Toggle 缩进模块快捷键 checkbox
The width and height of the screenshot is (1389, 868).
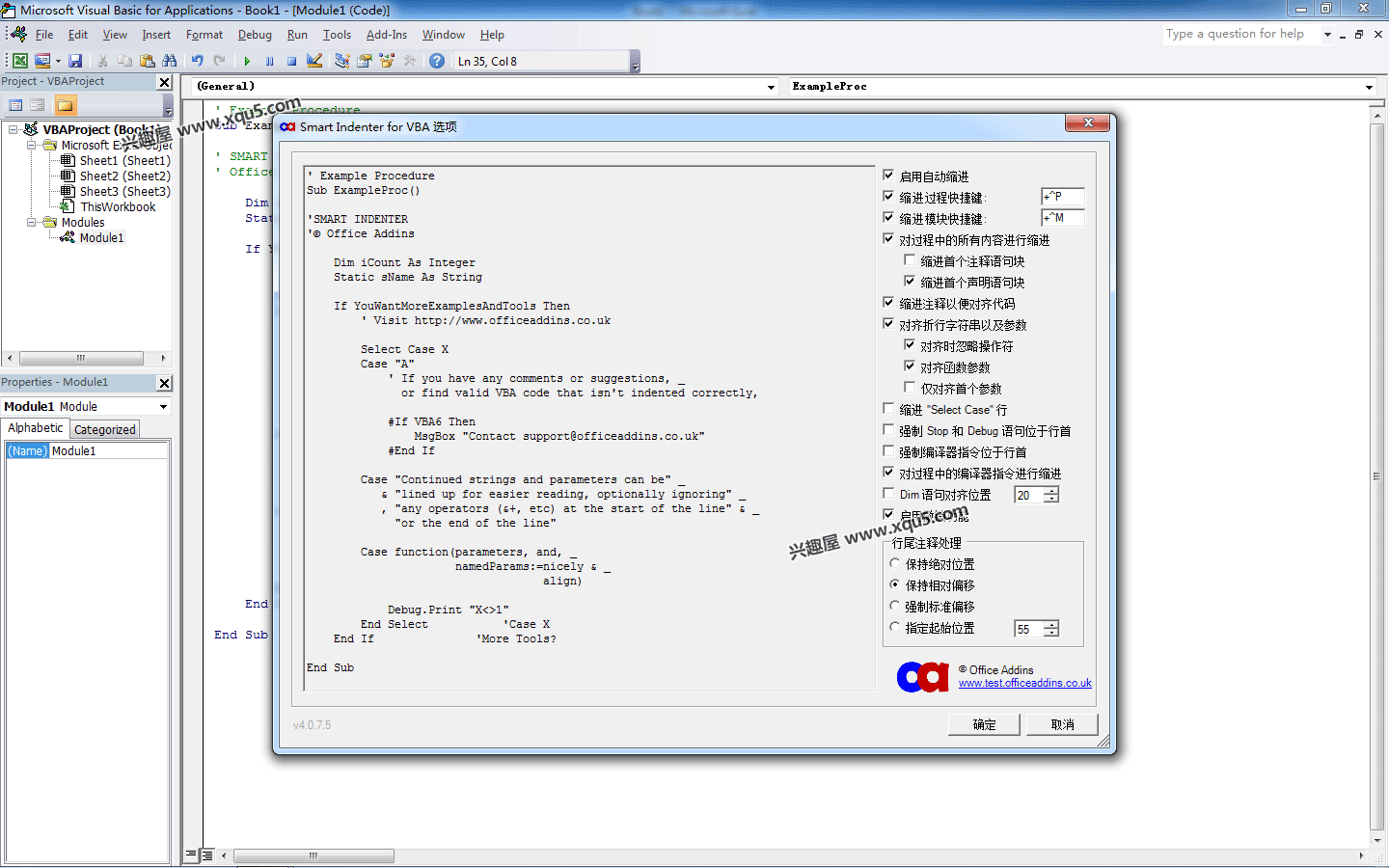click(x=889, y=218)
